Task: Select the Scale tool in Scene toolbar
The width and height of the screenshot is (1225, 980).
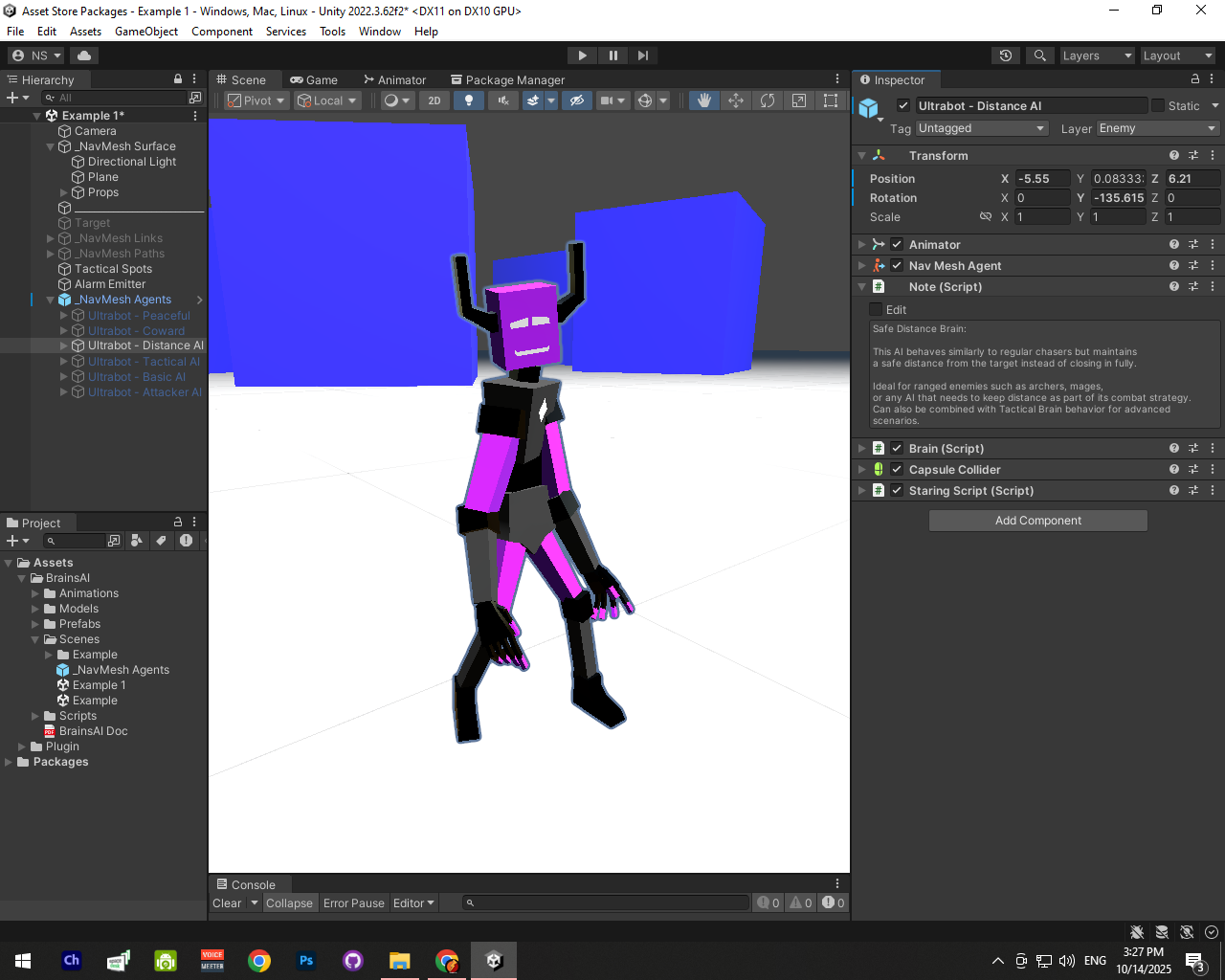Action: coord(799,100)
